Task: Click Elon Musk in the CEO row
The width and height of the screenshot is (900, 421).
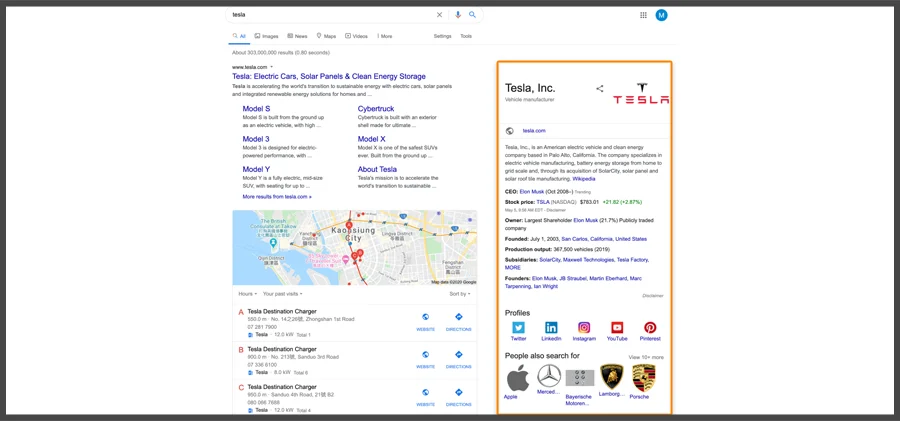Action: 532,191
